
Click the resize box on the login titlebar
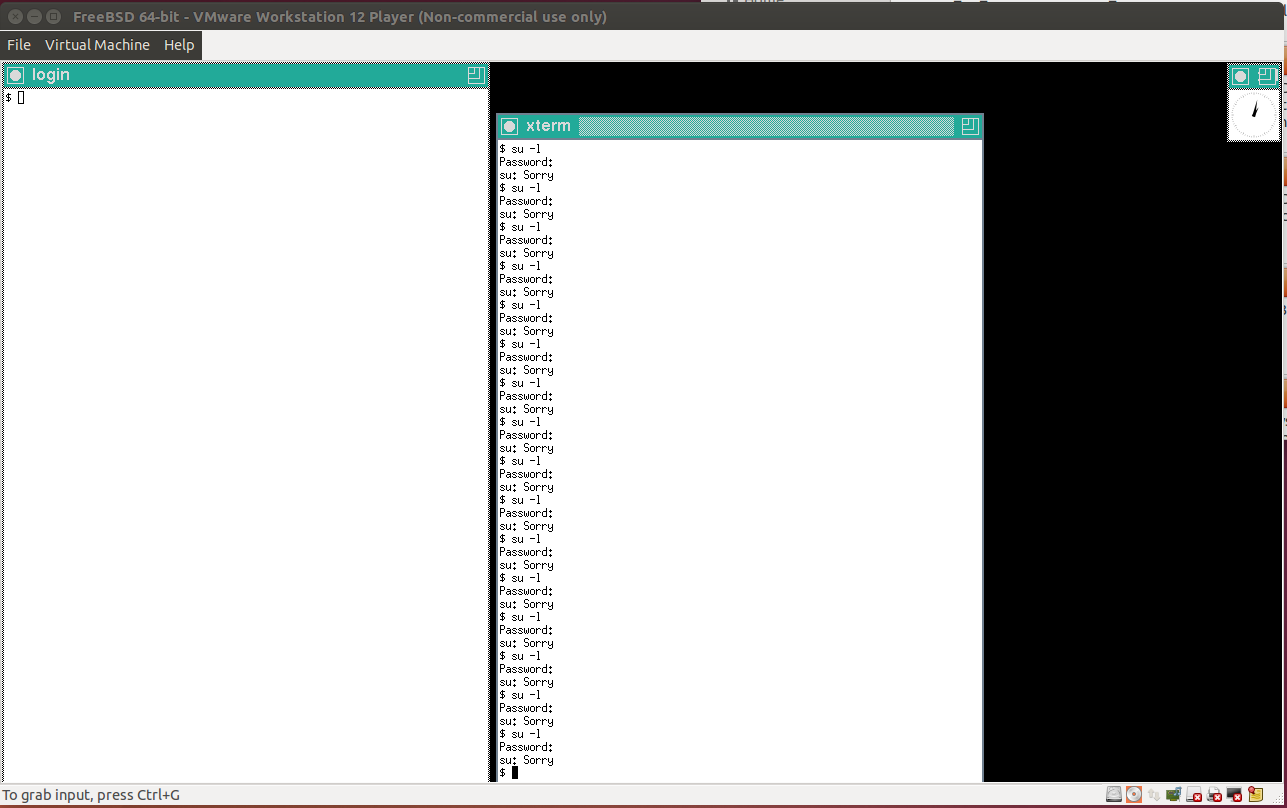[x=475, y=75]
